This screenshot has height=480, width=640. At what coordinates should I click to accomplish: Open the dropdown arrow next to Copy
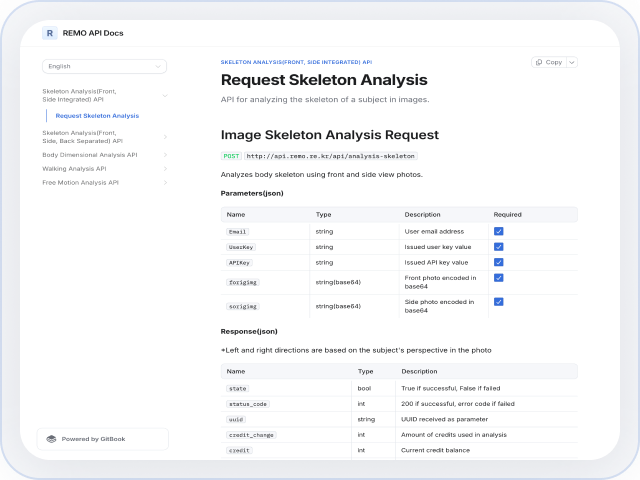pyautogui.click(x=571, y=62)
